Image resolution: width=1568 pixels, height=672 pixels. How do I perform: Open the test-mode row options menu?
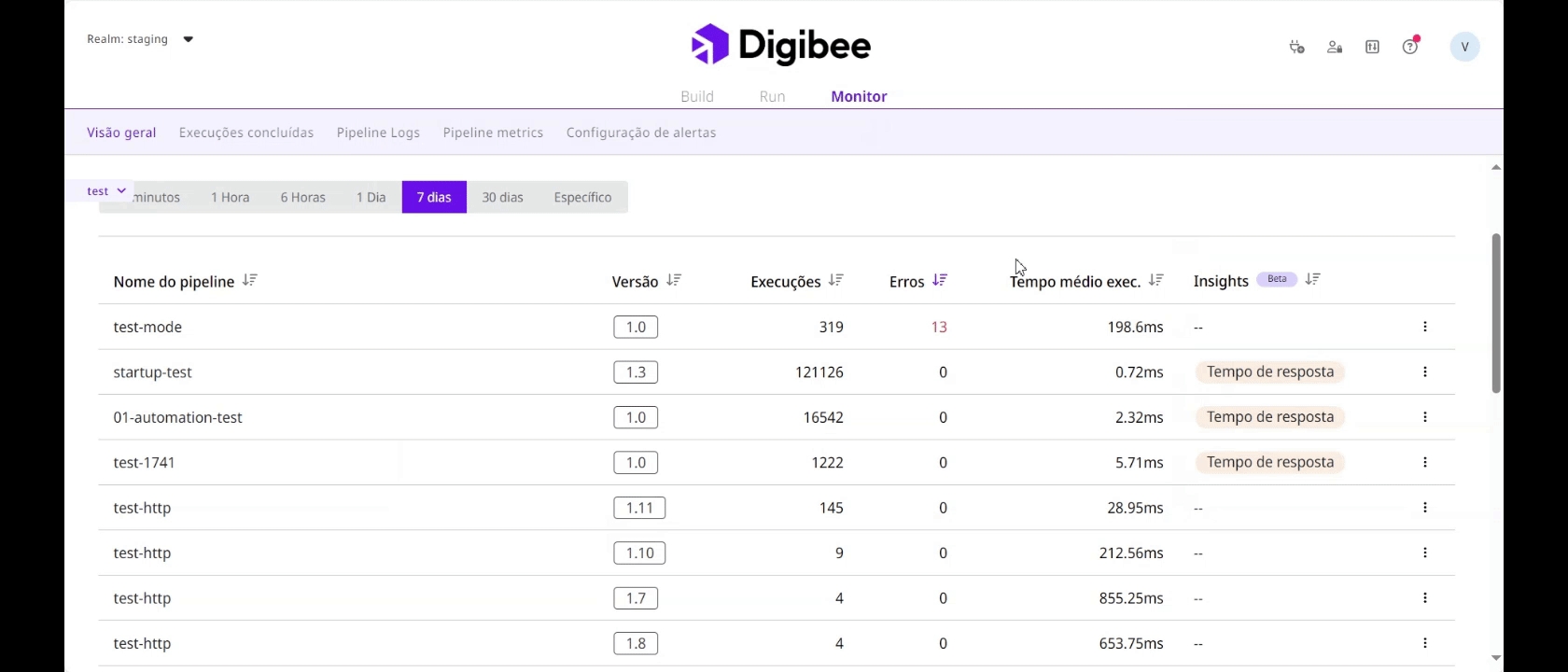(1424, 327)
